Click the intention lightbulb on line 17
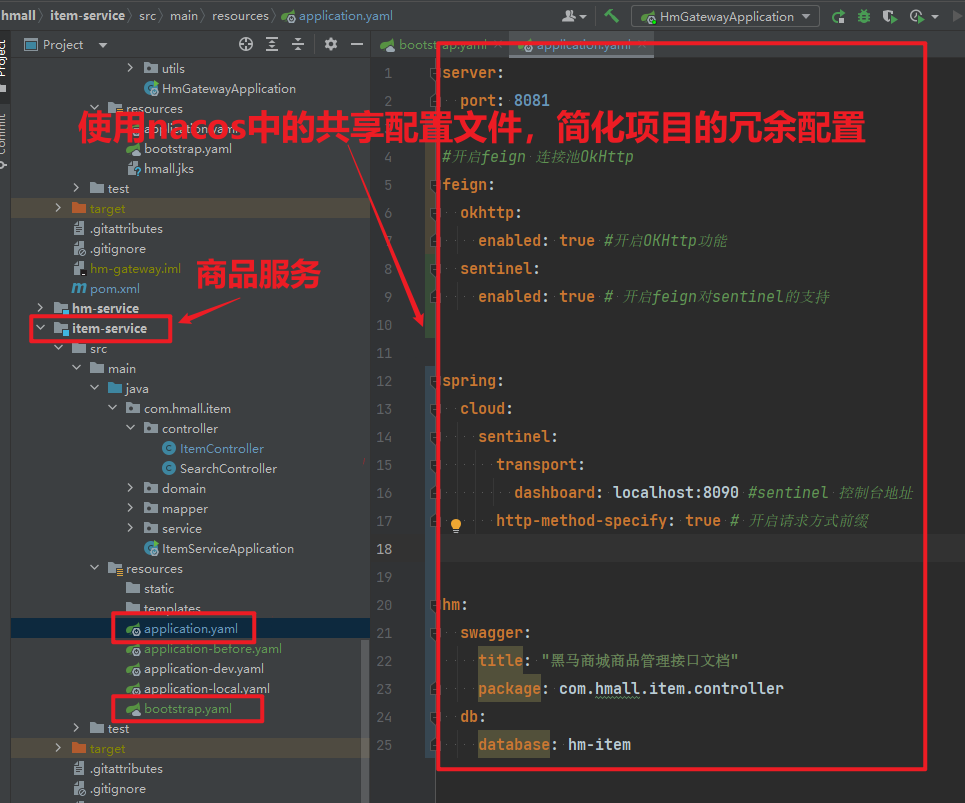The height and width of the screenshot is (803, 965). click(x=455, y=523)
